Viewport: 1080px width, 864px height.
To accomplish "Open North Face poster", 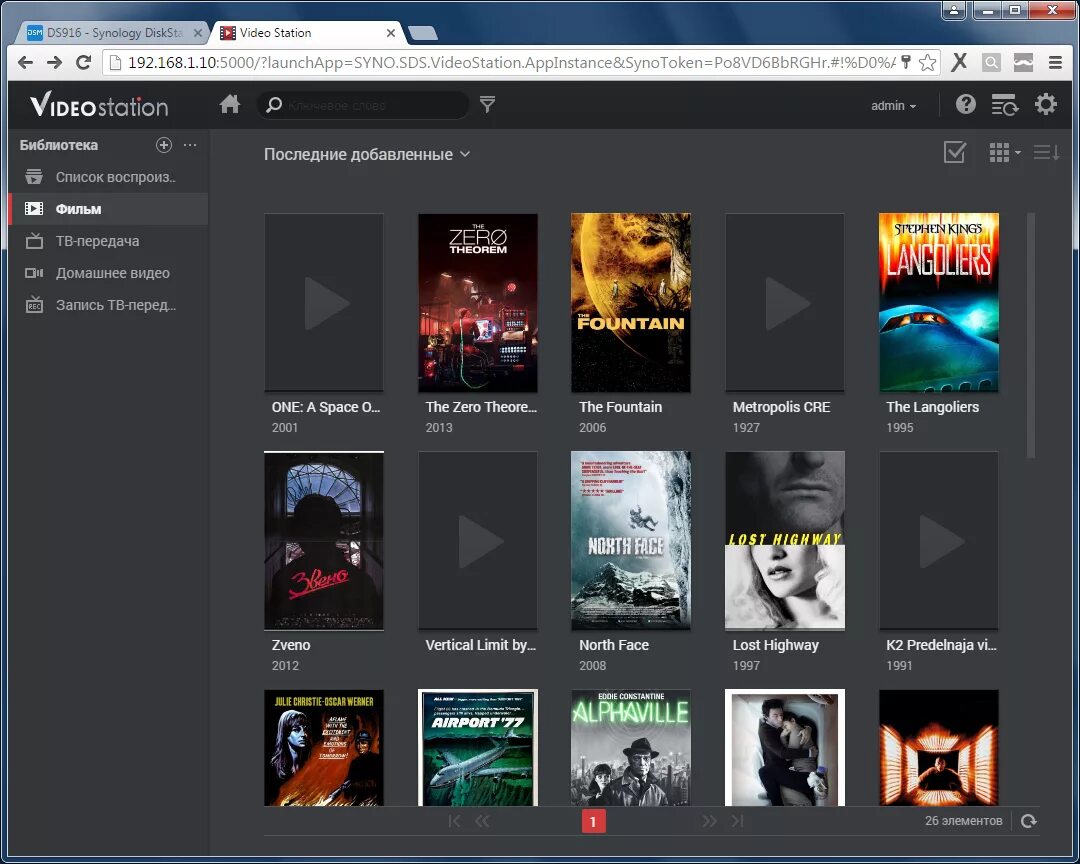I will [x=631, y=541].
